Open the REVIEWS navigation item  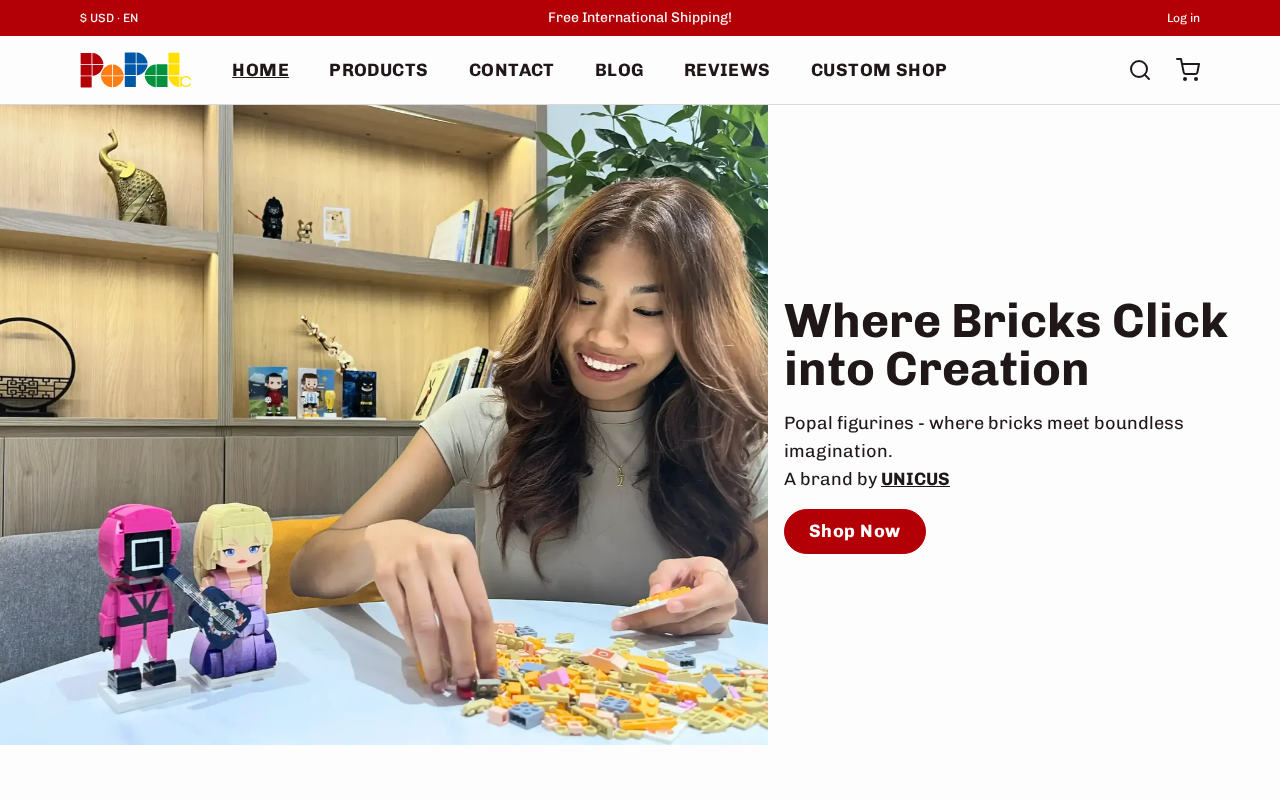(727, 70)
